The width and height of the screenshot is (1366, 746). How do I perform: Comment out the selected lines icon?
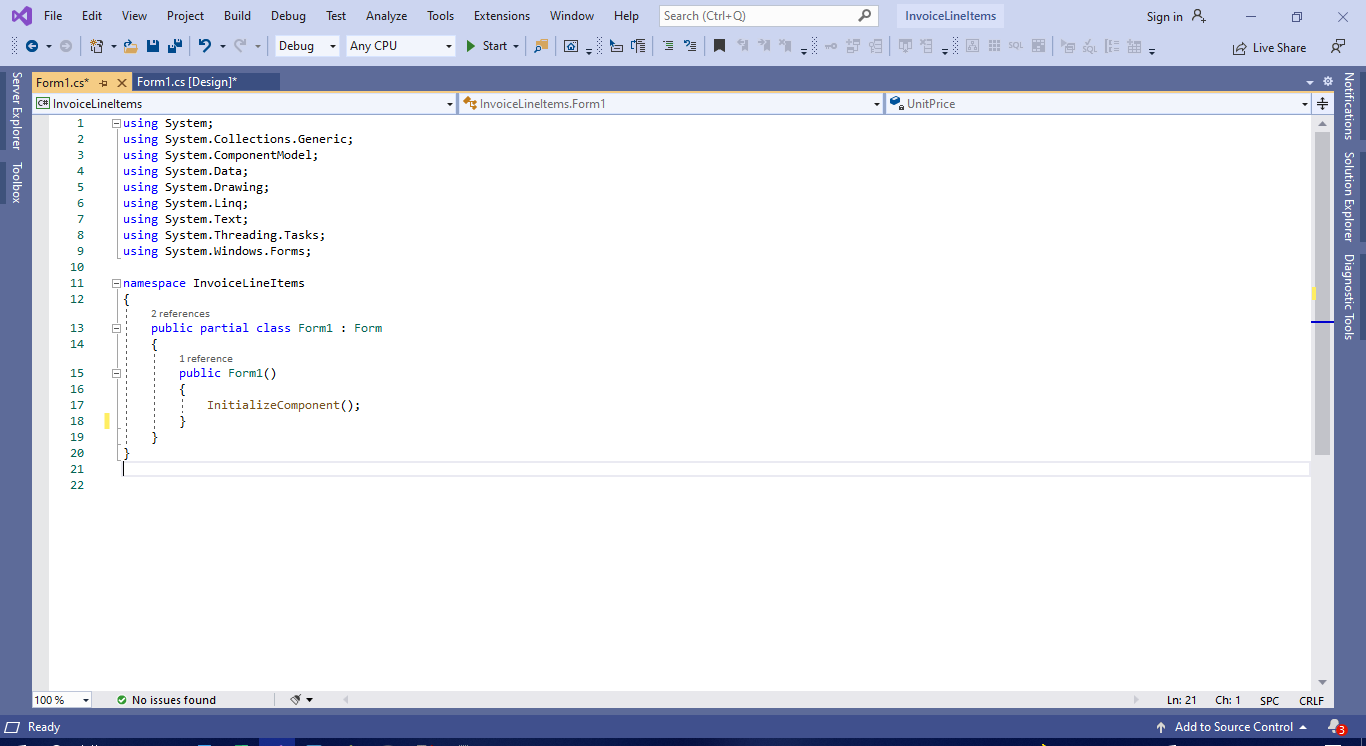668,46
